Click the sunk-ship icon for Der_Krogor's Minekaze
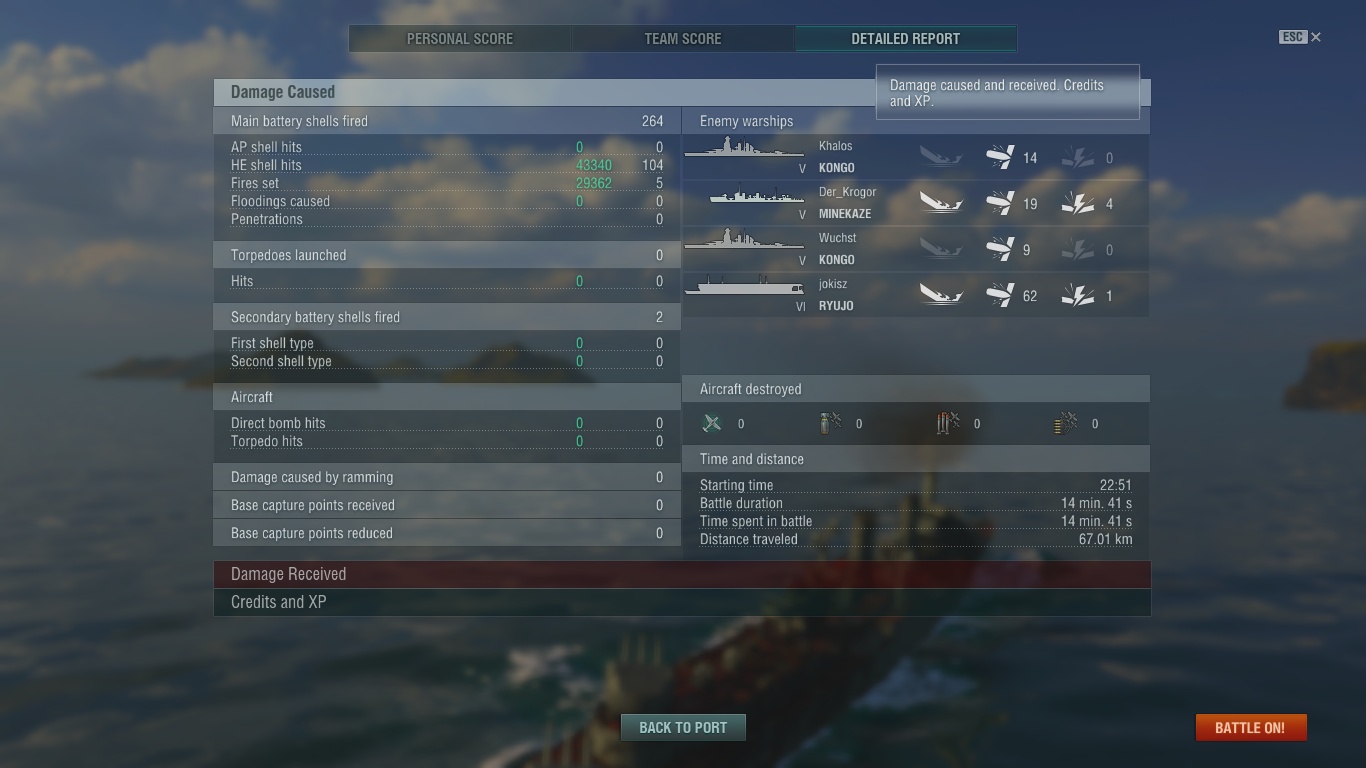This screenshot has height=768, width=1366. [941, 203]
